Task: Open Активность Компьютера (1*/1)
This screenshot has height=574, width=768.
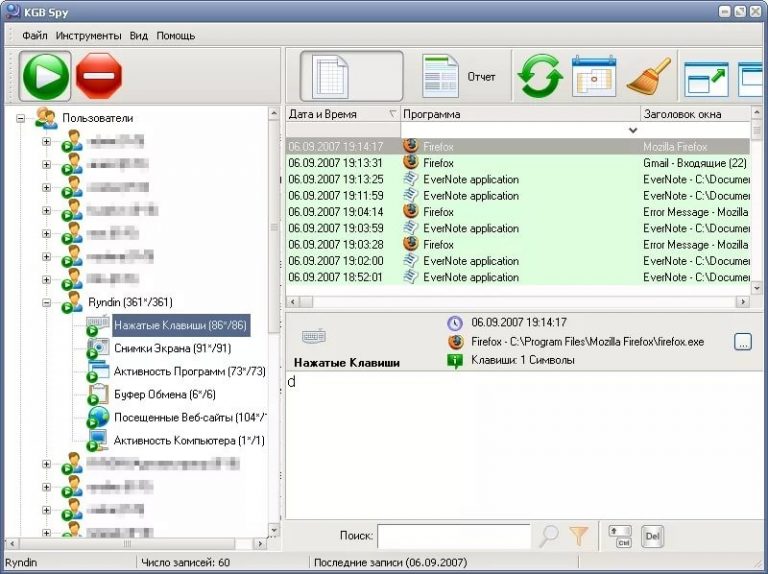Action: click(x=189, y=440)
